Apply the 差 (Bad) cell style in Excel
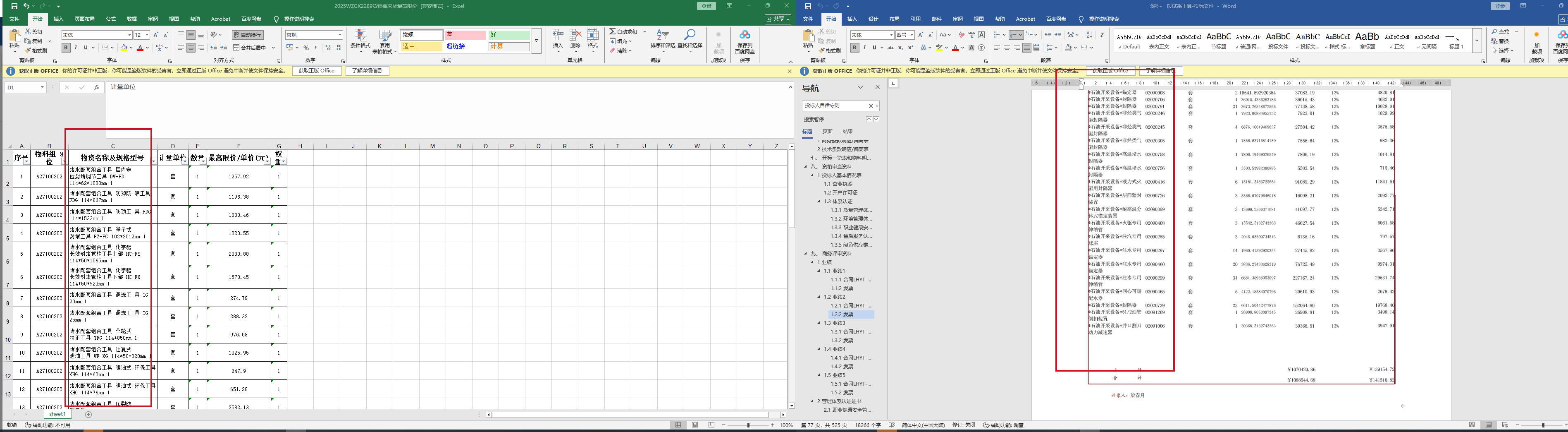 [465, 35]
